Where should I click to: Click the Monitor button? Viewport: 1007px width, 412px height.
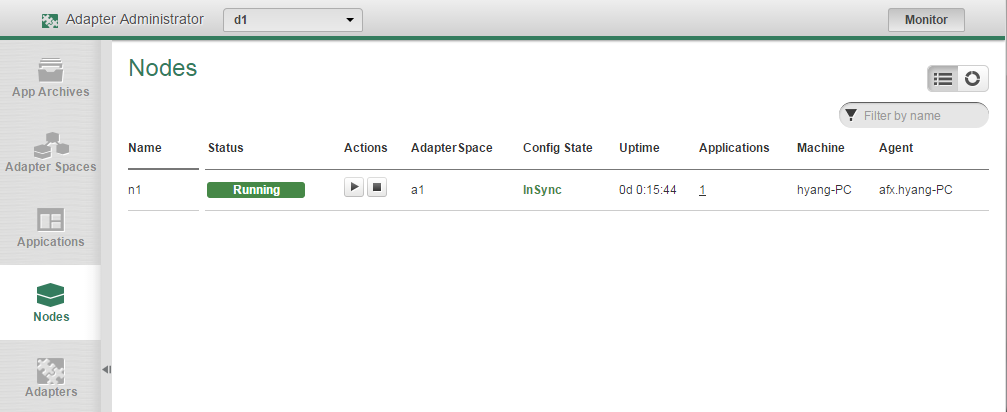[x=926, y=20]
